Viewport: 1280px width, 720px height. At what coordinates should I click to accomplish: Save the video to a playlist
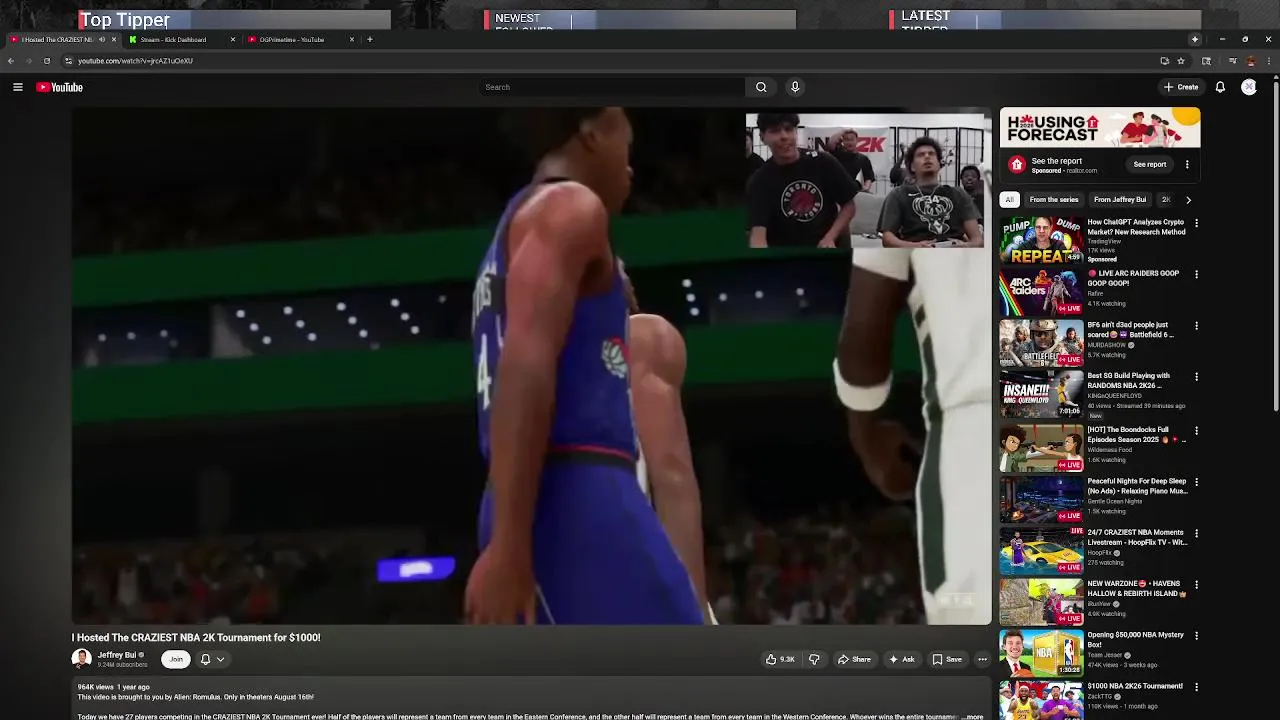pyautogui.click(x=947, y=659)
